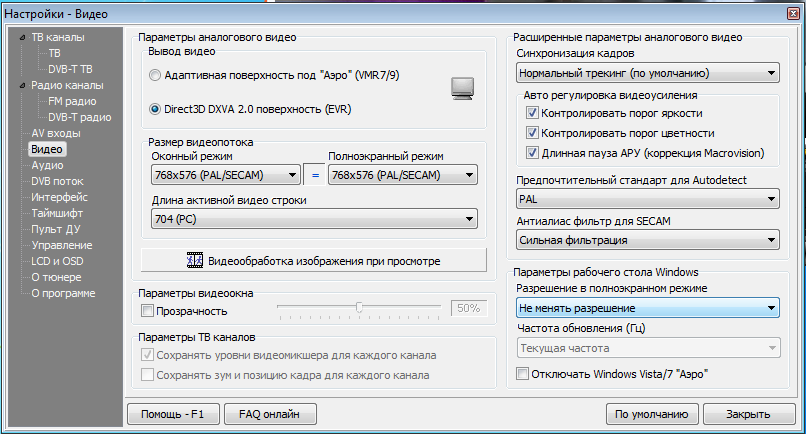The height and width of the screenshot is (434, 806).
Task: Open "Антиалиас фильтр для SECAM" dropdown
Action: 647,240
